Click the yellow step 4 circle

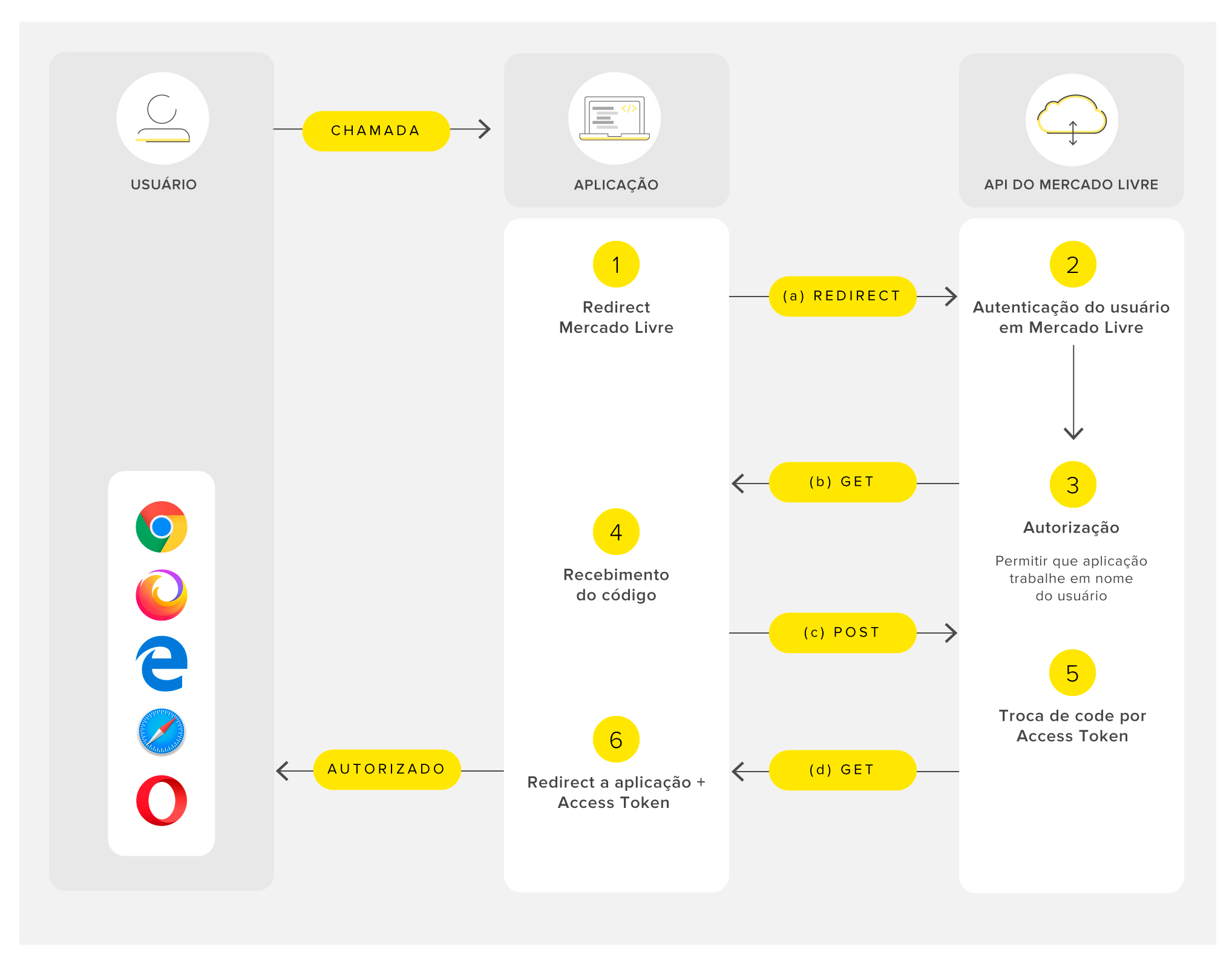(x=616, y=532)
